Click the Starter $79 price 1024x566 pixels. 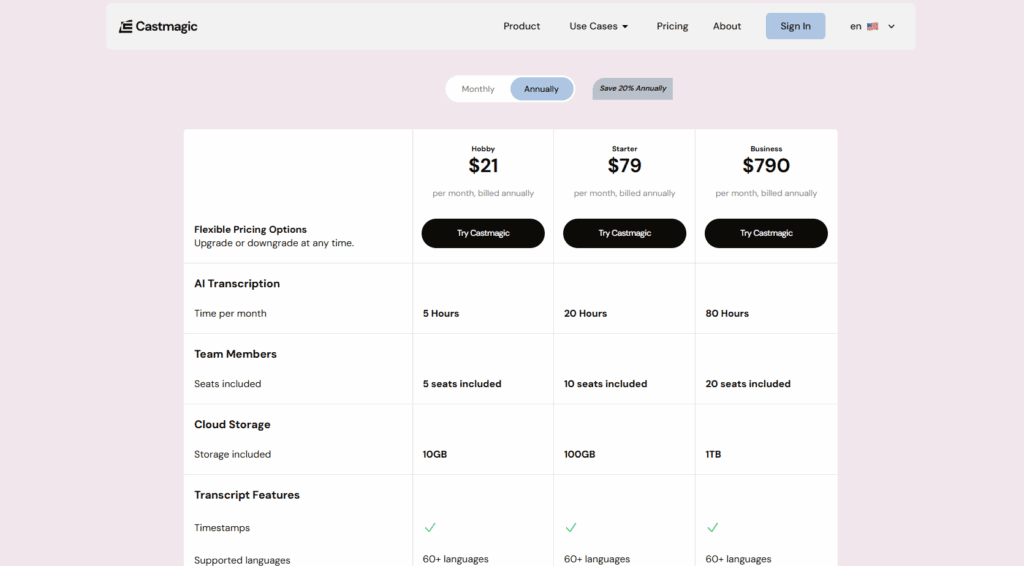pyautogui.click(x=624, y=166)
